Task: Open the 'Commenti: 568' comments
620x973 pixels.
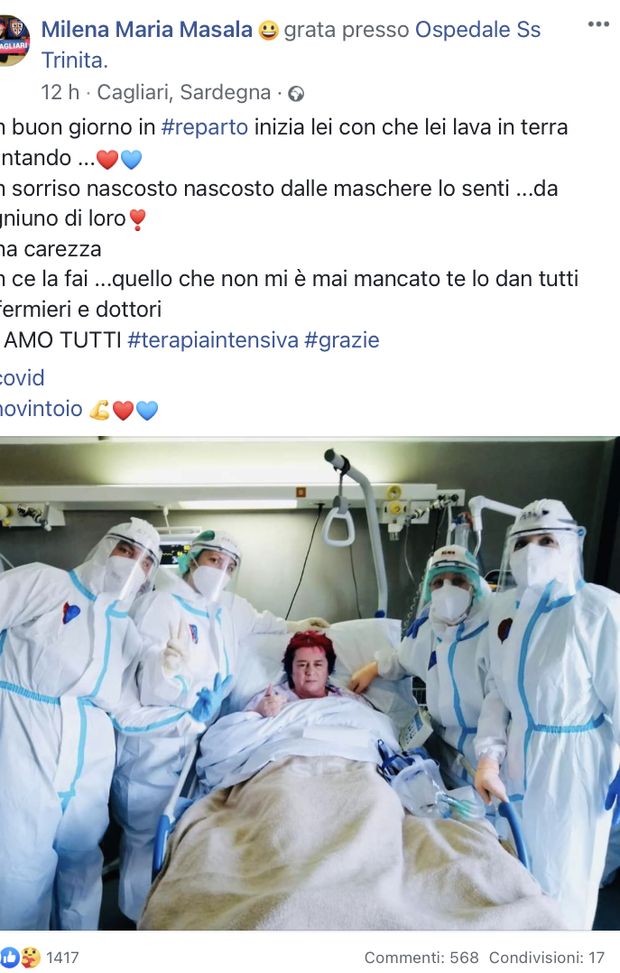Action: (421, 957)
